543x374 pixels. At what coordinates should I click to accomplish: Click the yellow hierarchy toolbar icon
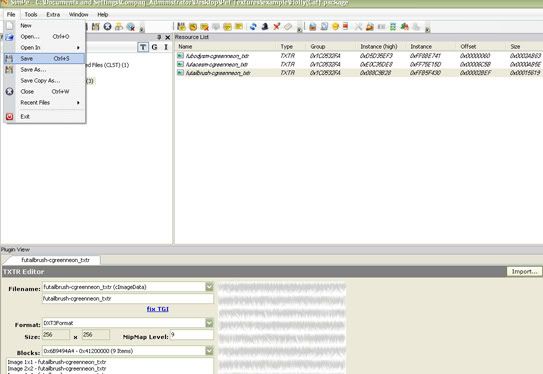119,27
